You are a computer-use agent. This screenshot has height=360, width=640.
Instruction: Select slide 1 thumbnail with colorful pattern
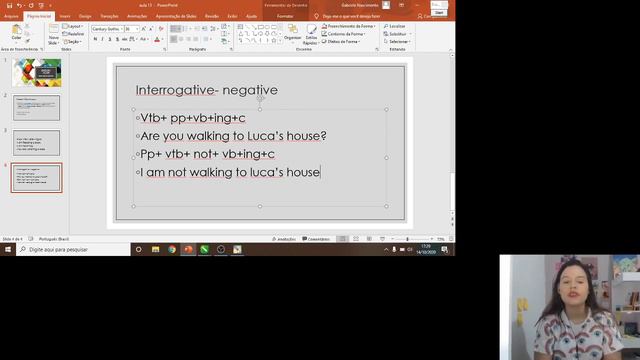(37, 72)
